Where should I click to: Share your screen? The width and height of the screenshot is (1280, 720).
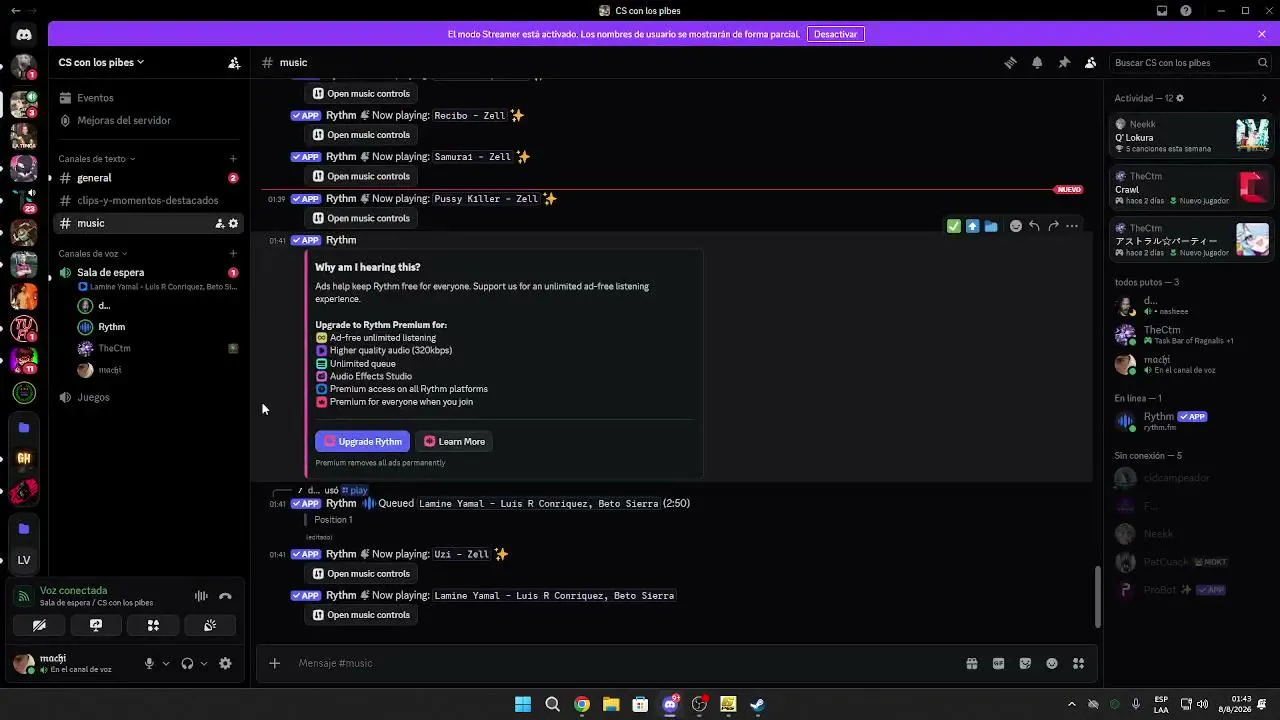pos(96,625)
